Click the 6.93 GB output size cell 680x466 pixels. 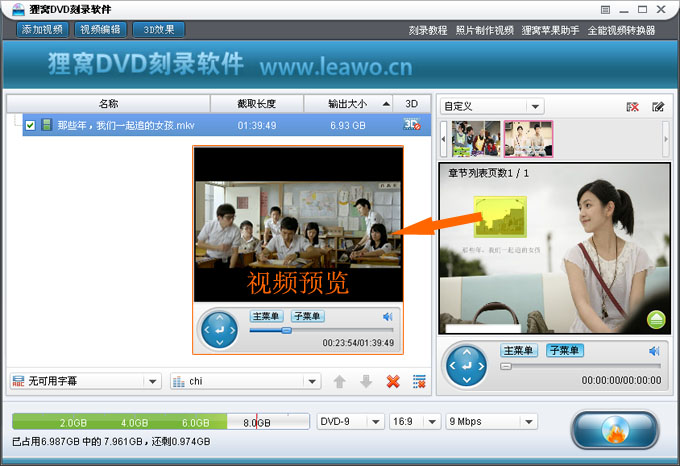(348, 126)
